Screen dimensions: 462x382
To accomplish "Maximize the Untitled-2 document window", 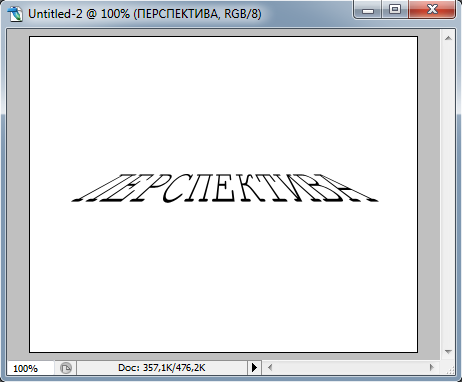I will (395, 10).
